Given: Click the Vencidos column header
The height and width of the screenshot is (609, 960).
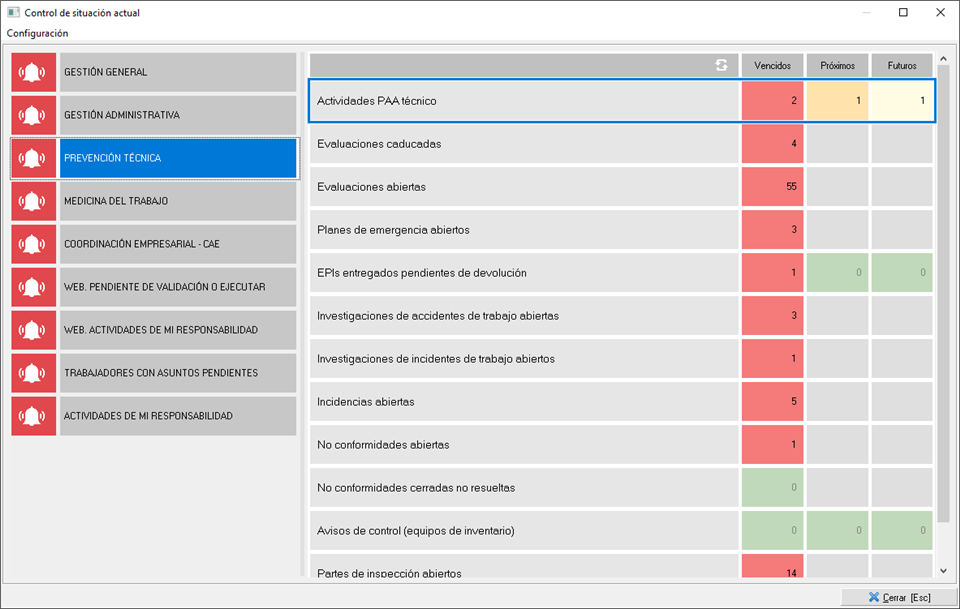Looking at the screenshot, I should pos(772,65).
